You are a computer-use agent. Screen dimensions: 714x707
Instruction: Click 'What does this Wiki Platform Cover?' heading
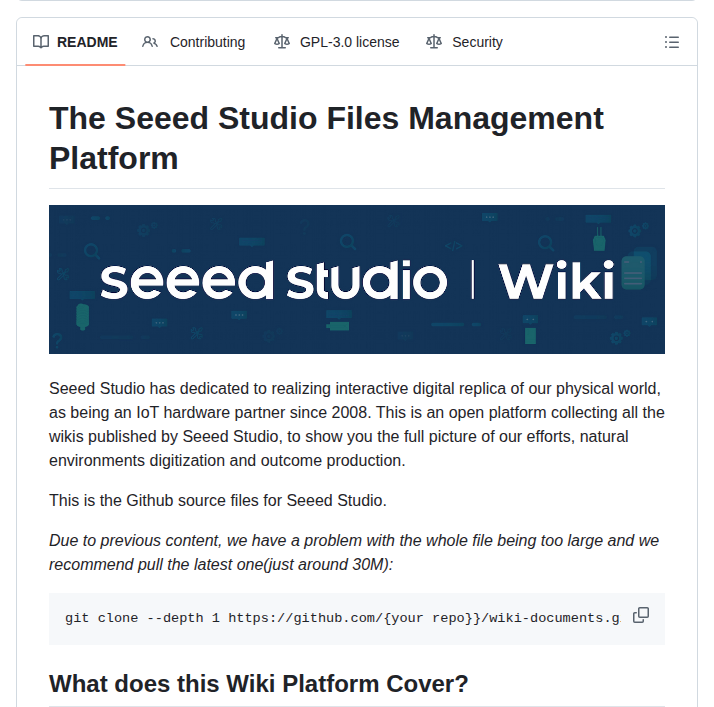(x=259, y=683)
